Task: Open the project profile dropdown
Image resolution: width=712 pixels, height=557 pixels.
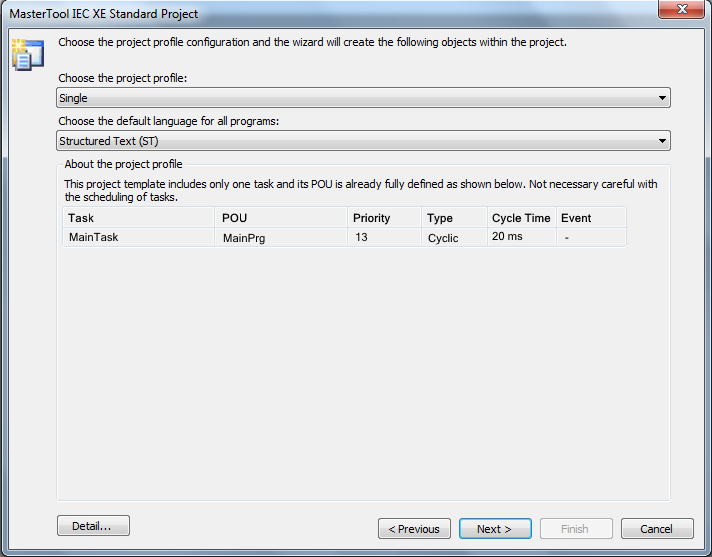Action: [x=363, y=98]
